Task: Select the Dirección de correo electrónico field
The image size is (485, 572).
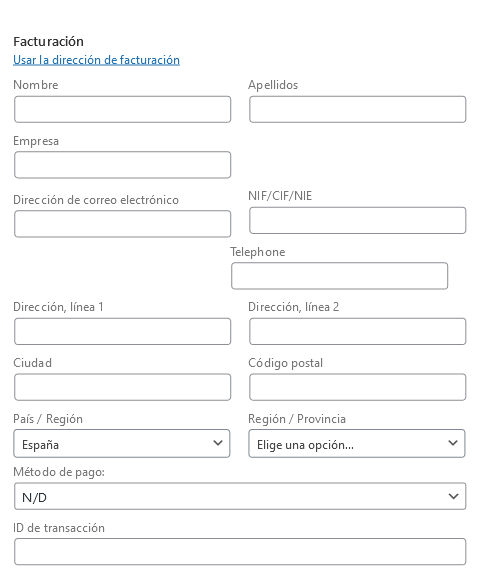Action: tap(123, 224)
